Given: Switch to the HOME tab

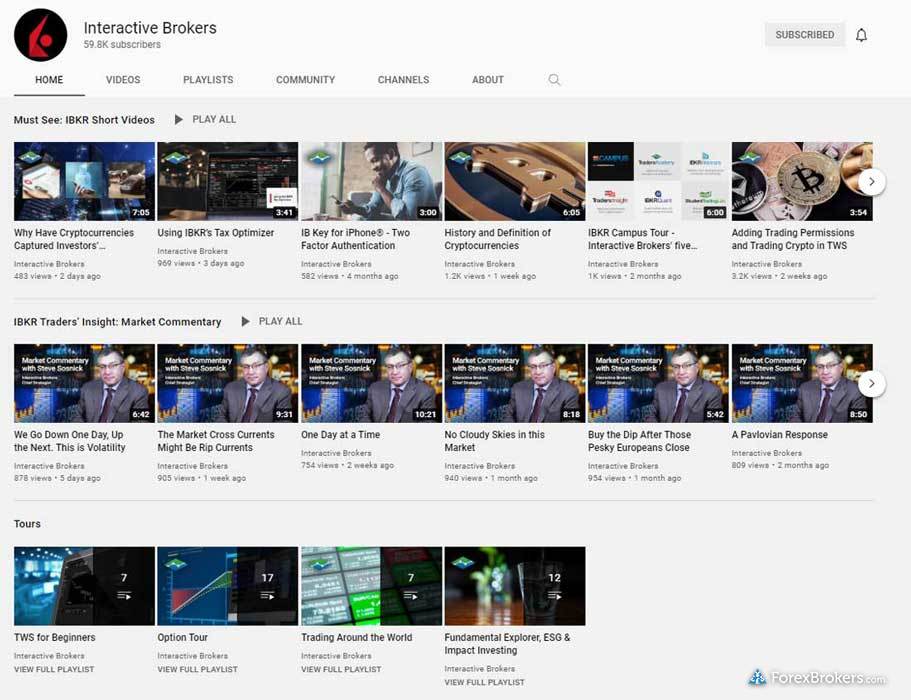Looking at the screenshot, I should pos(49,80).
